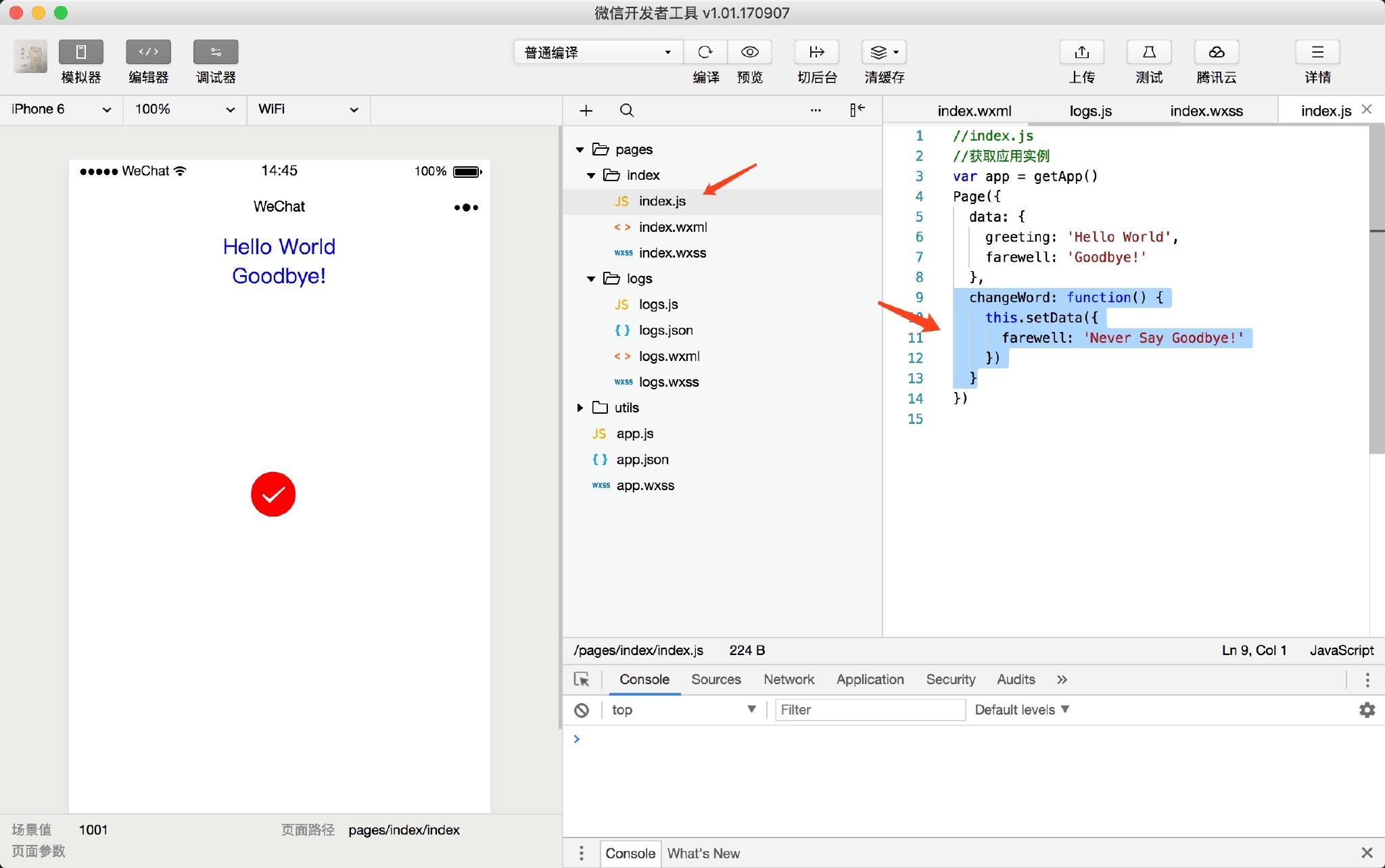The width and height of the screenshot is (1385, 868).
Task: Open 腾讯云 cloud icon
Action: click(x=1217, y=52)
